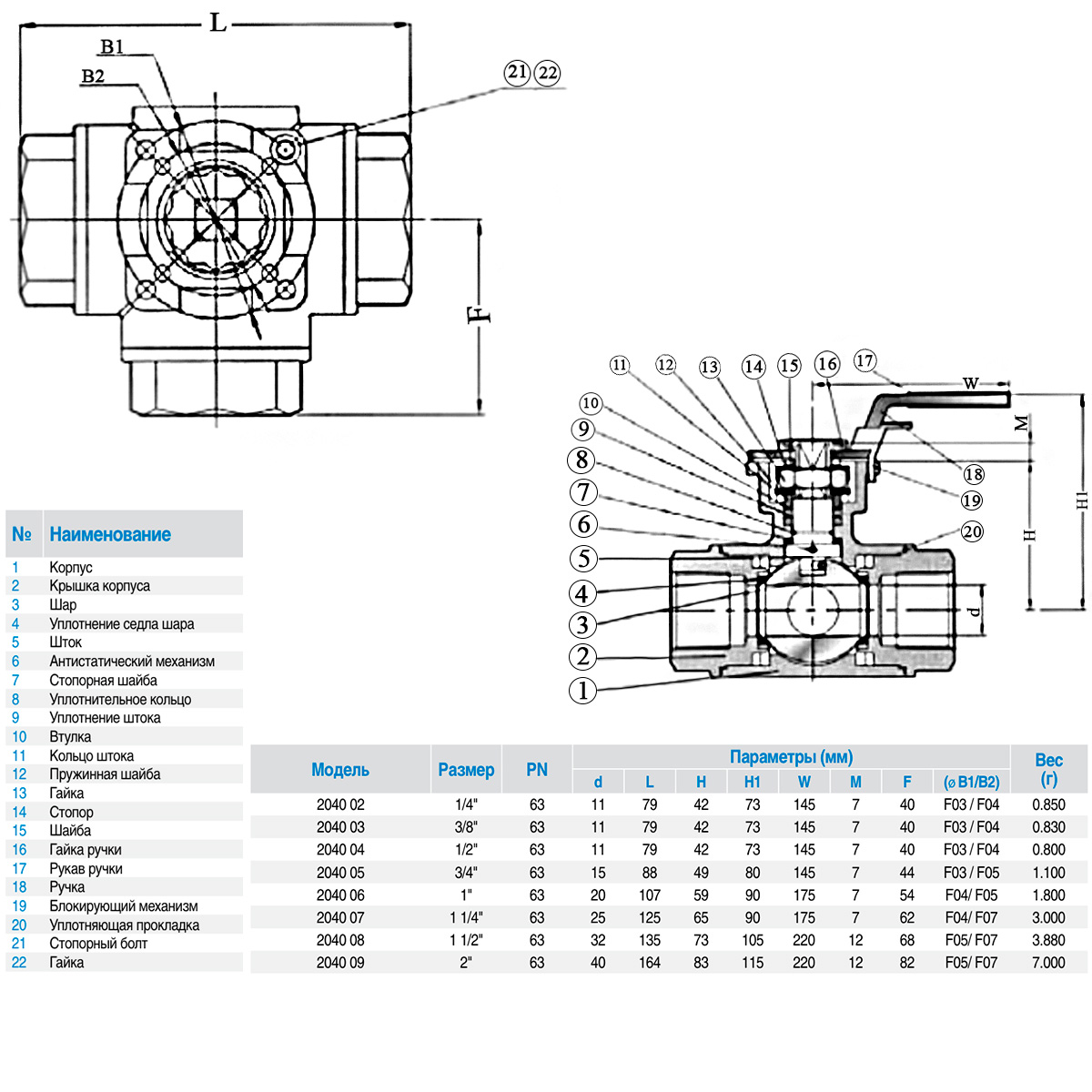This screenshot has width=1092, height=1092.
Task: Select callout circle 5 on section view
Action: [583, 559]
